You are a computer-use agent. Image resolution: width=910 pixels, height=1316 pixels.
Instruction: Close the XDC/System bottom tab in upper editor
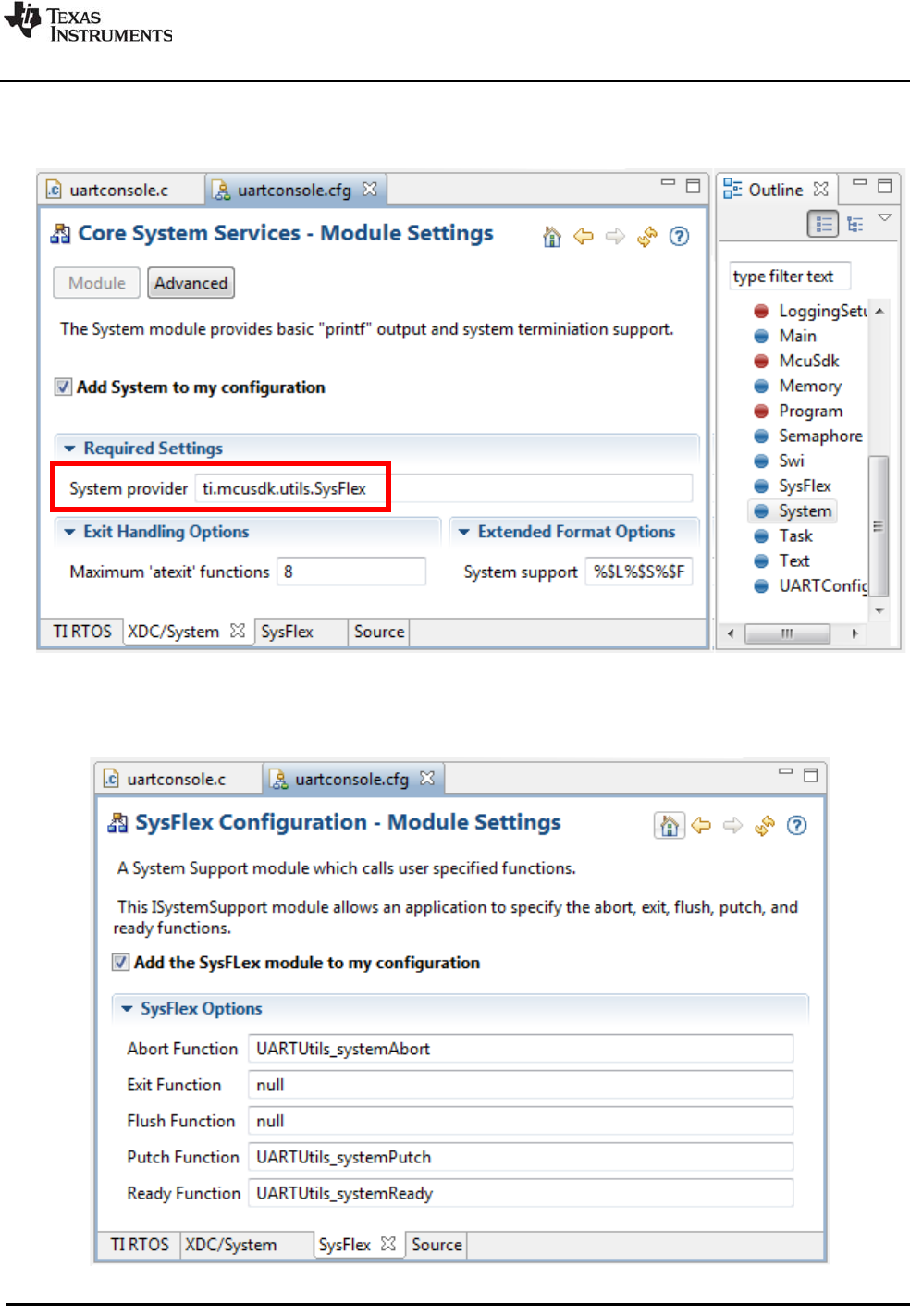coord(238,631)
